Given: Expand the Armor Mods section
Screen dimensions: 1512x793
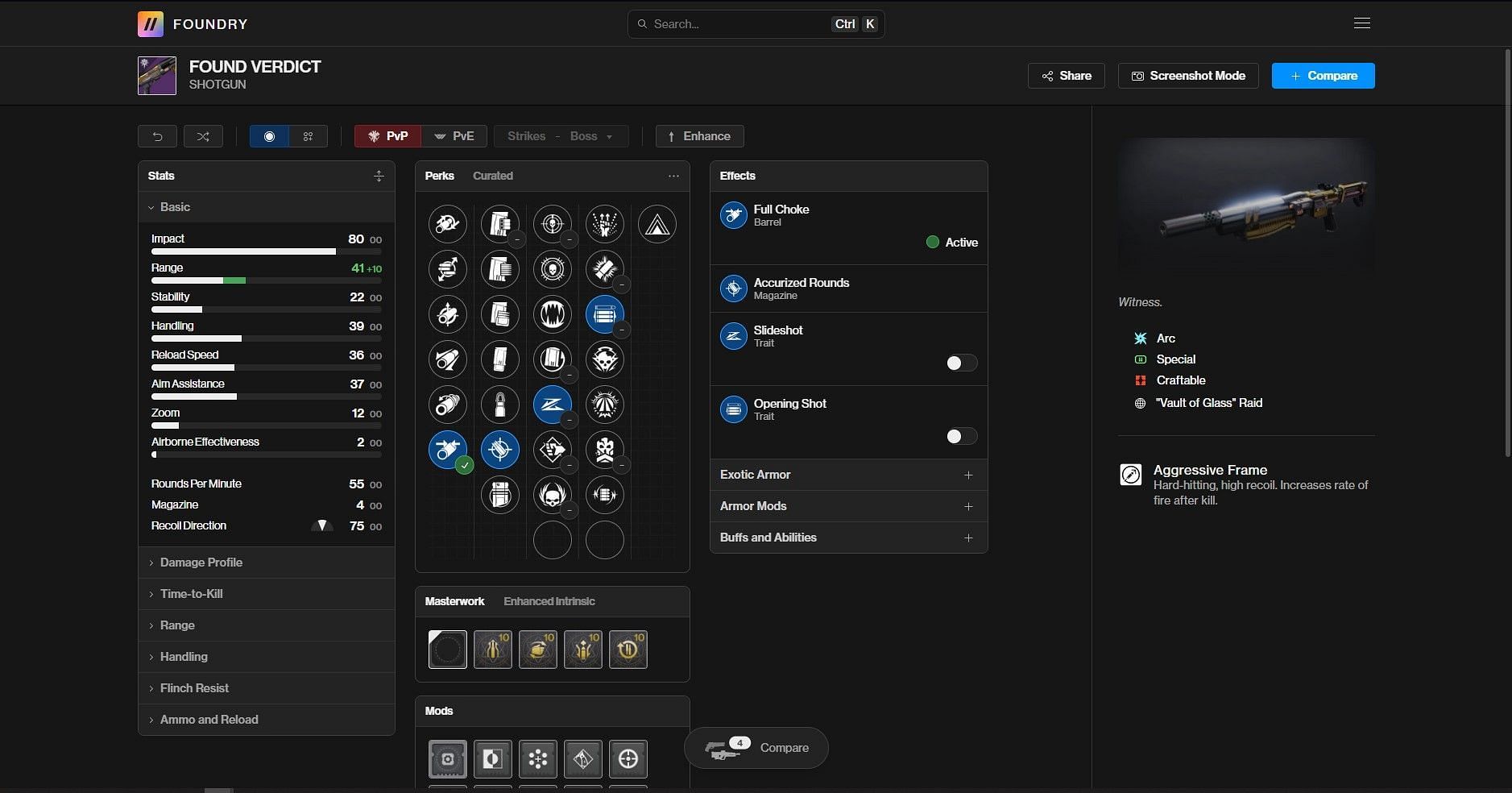Looking at the screenshot, I should (x=848, y=506).
